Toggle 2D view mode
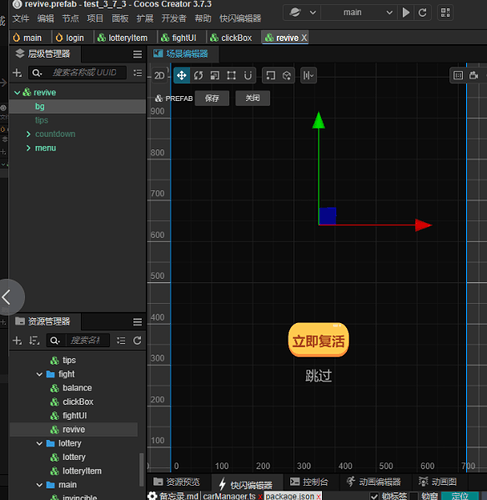487x500 pixels. [x=159, y=76]
